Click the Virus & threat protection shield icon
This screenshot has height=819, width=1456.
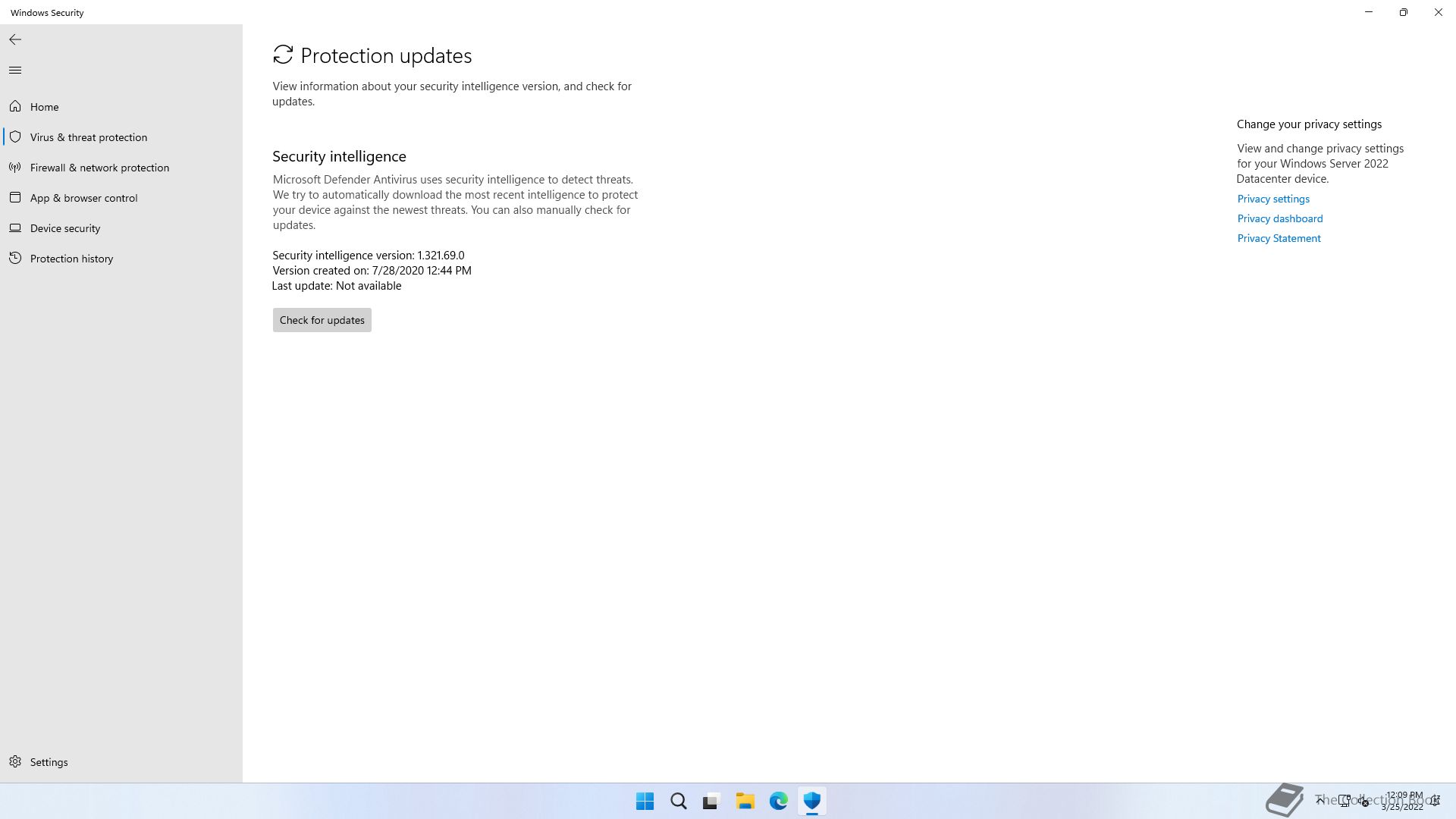click(x=15, y=137)
